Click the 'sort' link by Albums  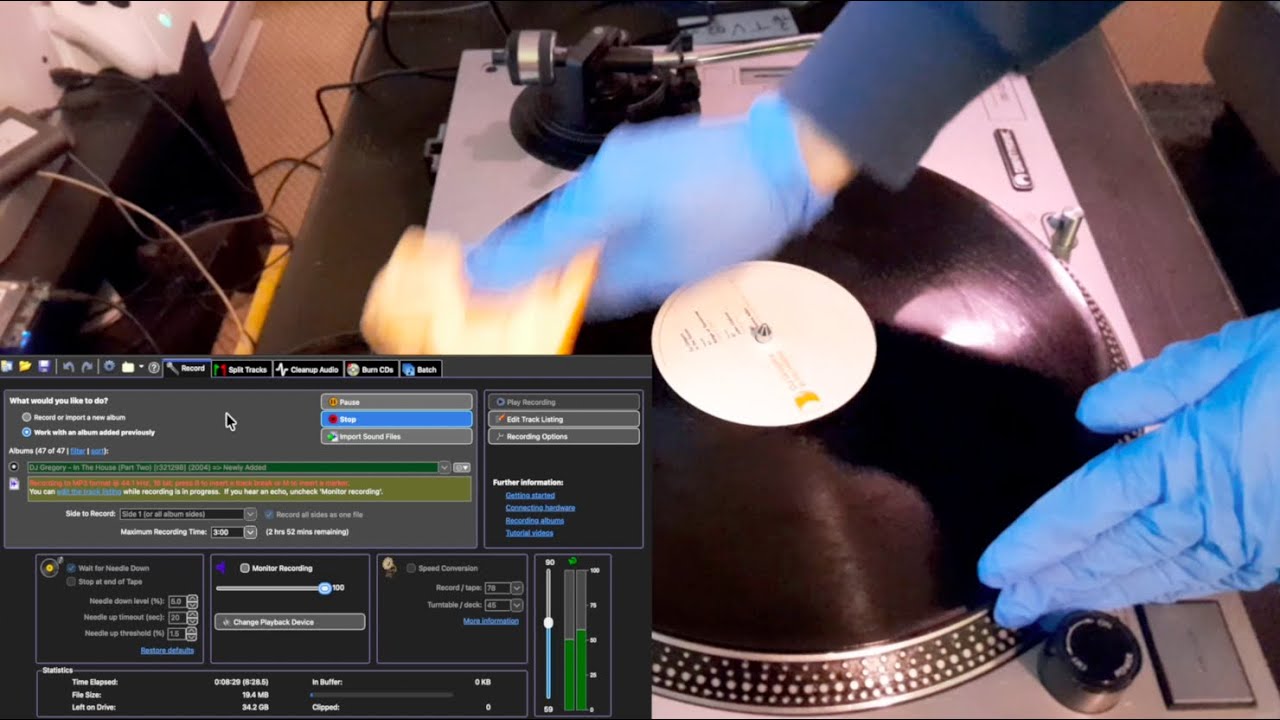click(x=98, y=451)
